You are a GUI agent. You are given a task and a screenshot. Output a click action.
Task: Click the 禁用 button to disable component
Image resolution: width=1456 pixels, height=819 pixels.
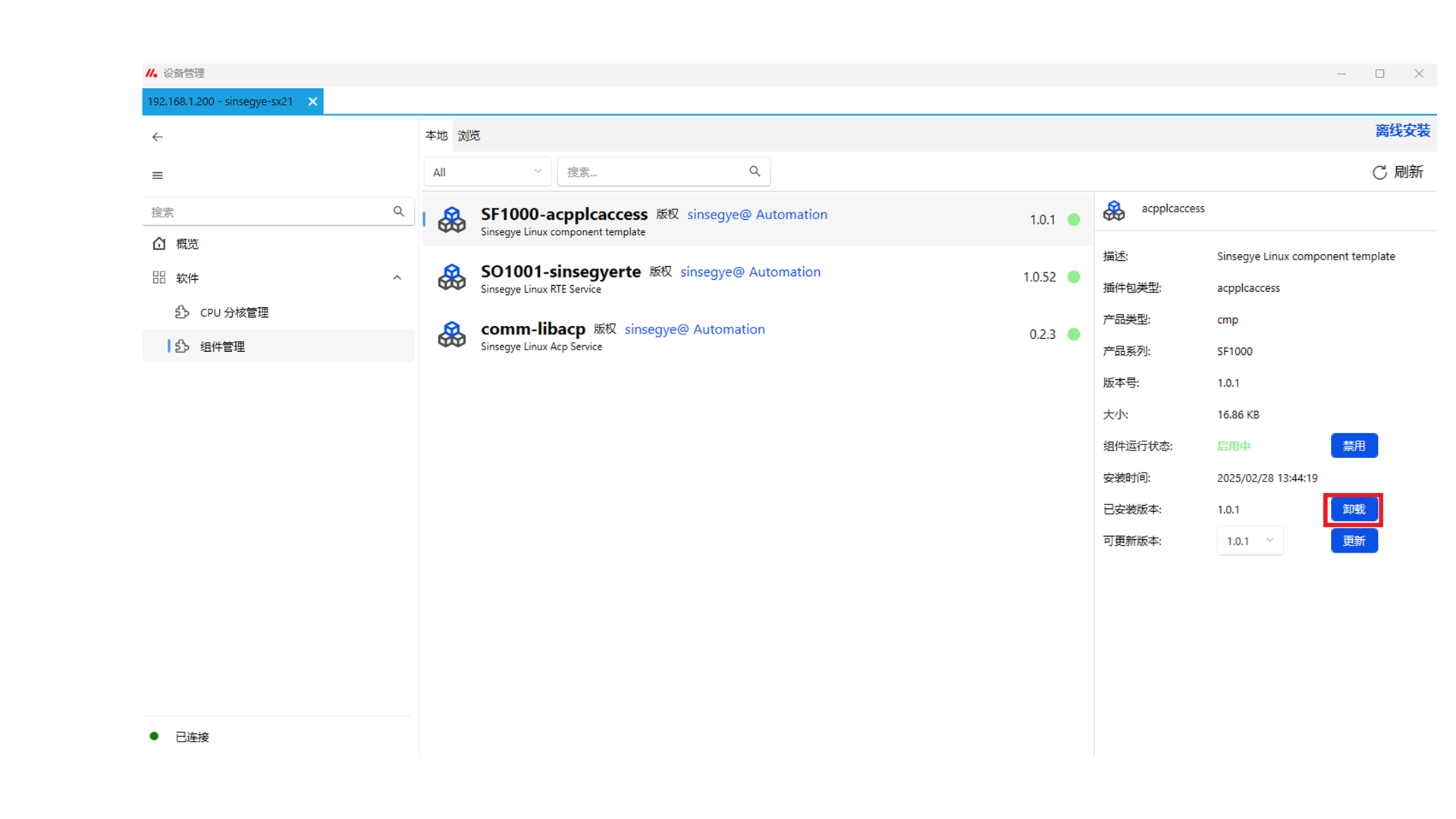[x=1354, y=446]
